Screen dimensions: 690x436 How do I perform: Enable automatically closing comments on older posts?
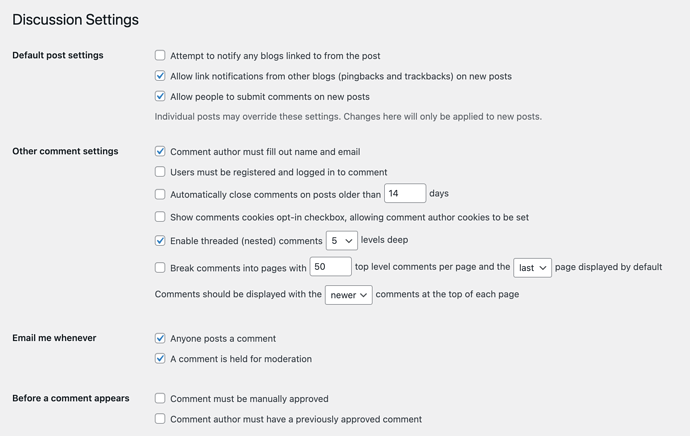coord(160,194)
